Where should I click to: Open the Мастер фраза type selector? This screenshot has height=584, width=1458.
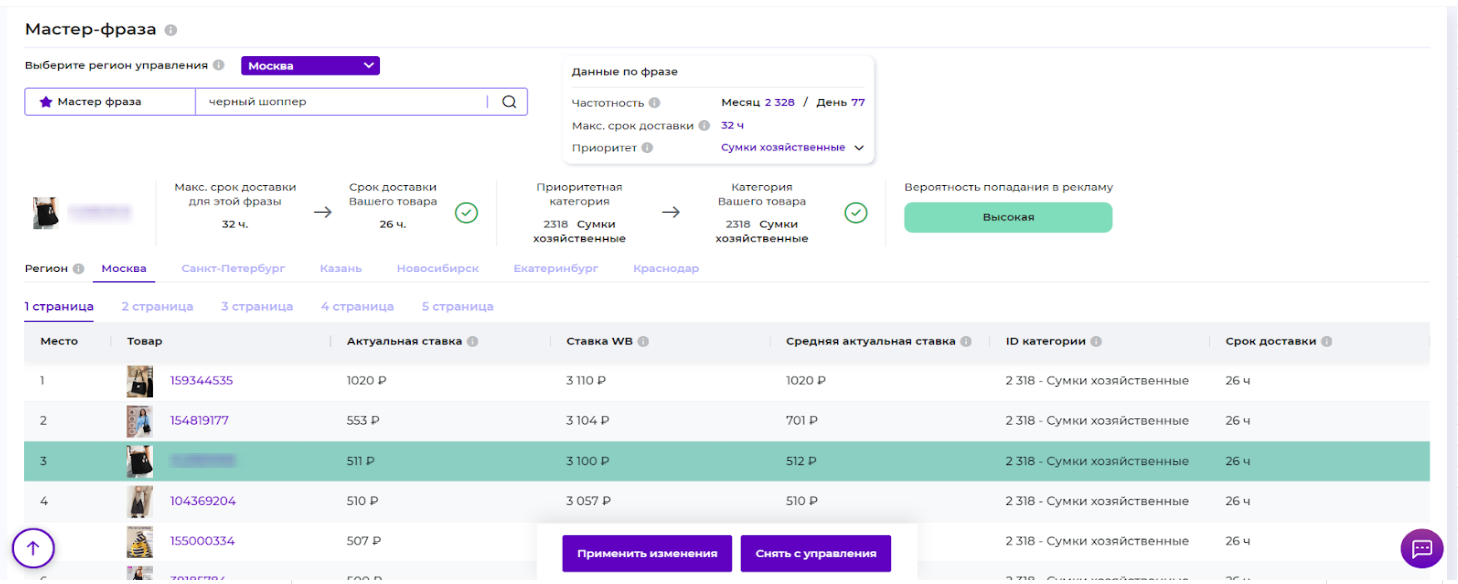pos(109,102)
